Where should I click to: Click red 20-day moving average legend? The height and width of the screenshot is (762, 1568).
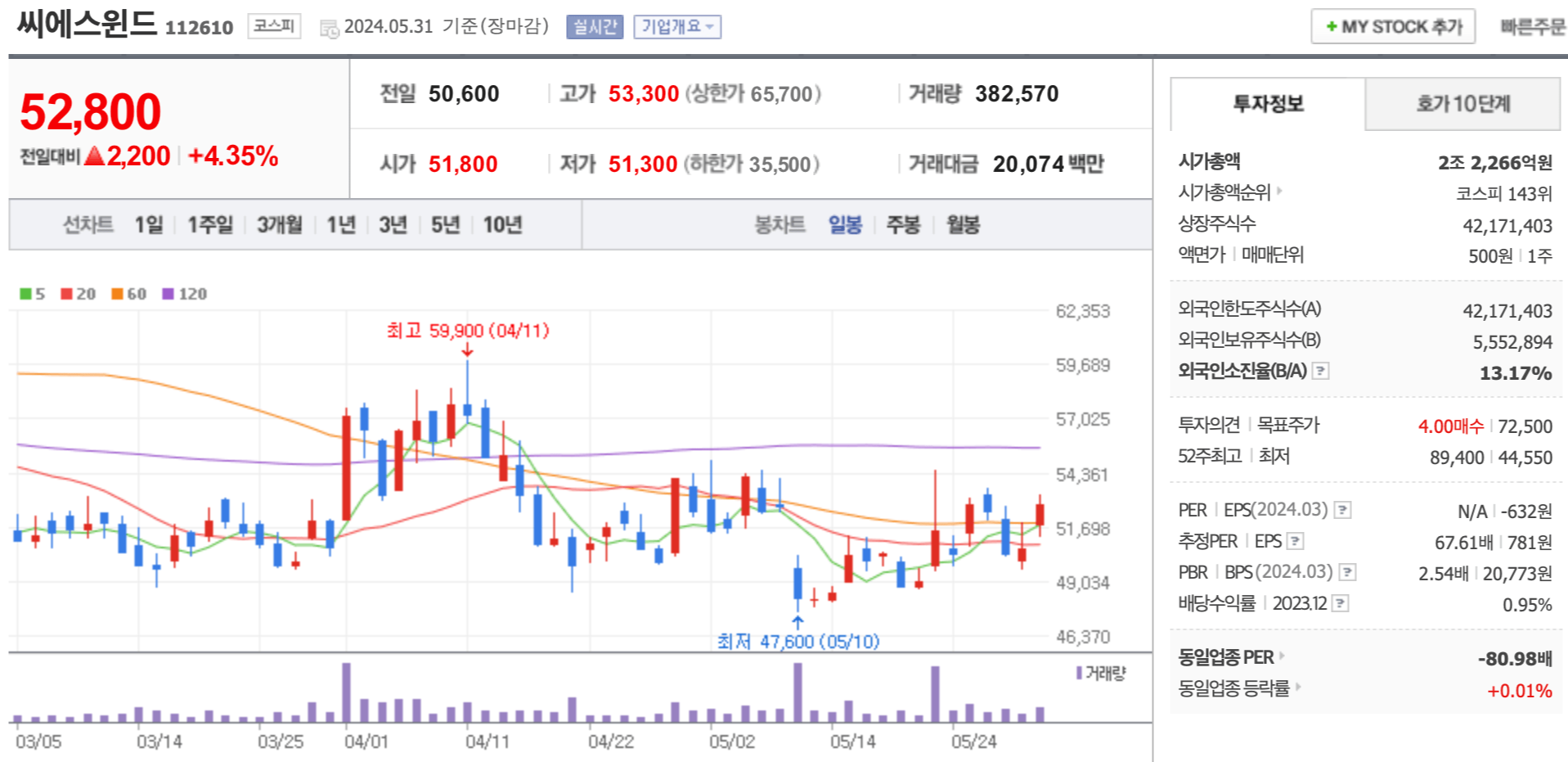click(x=78, y=294)
